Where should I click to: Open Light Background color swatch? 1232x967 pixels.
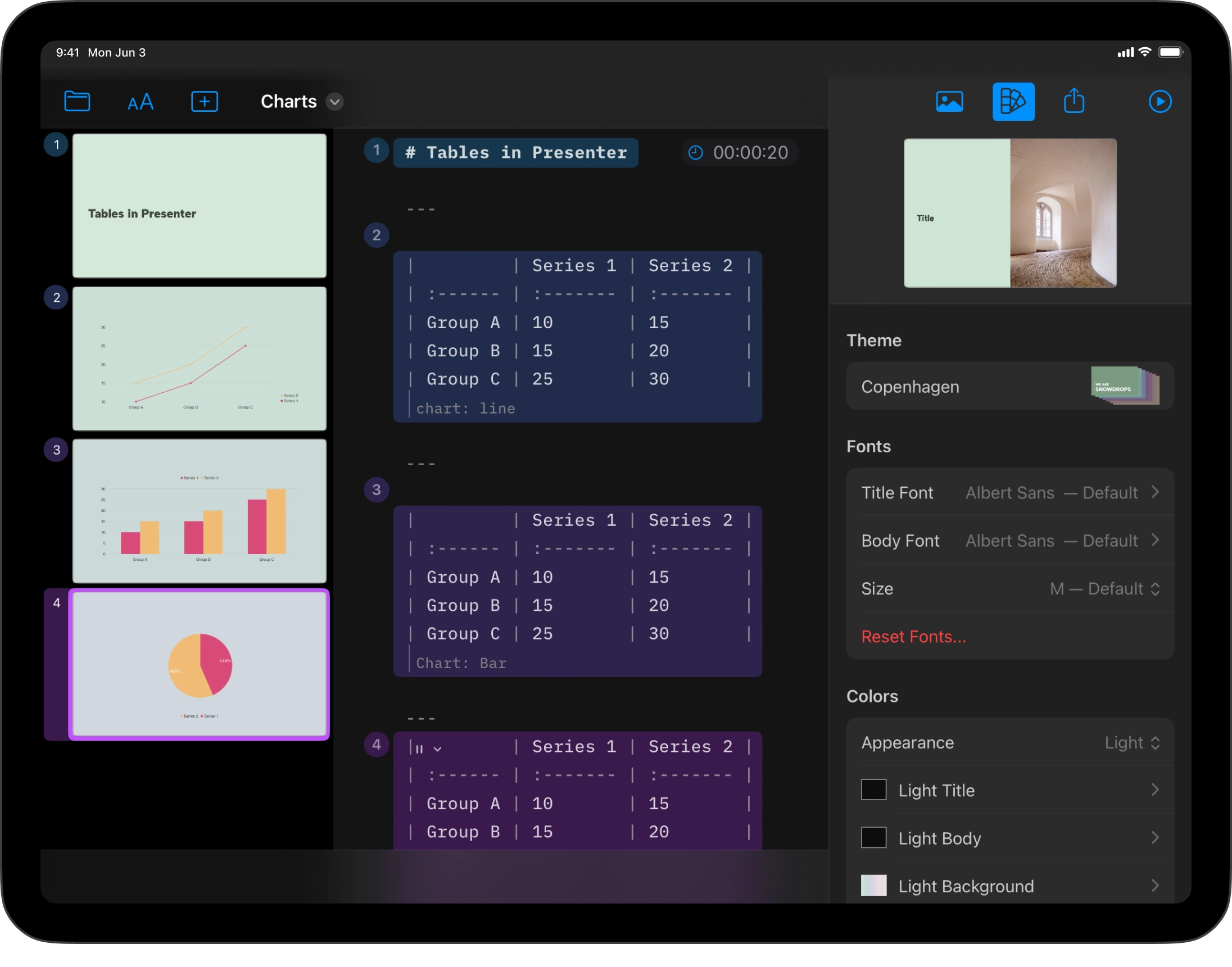873,886
